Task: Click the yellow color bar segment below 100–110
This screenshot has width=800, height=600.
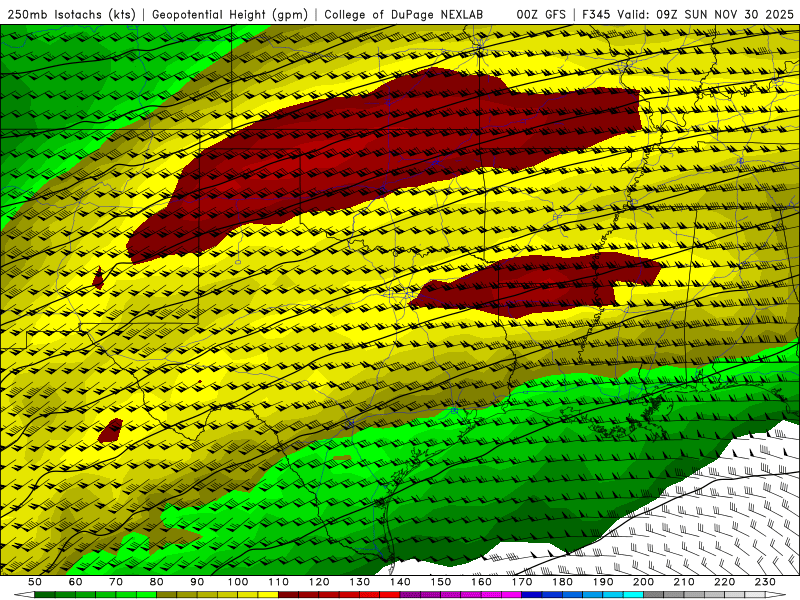Action: click(x=258, y=595)
